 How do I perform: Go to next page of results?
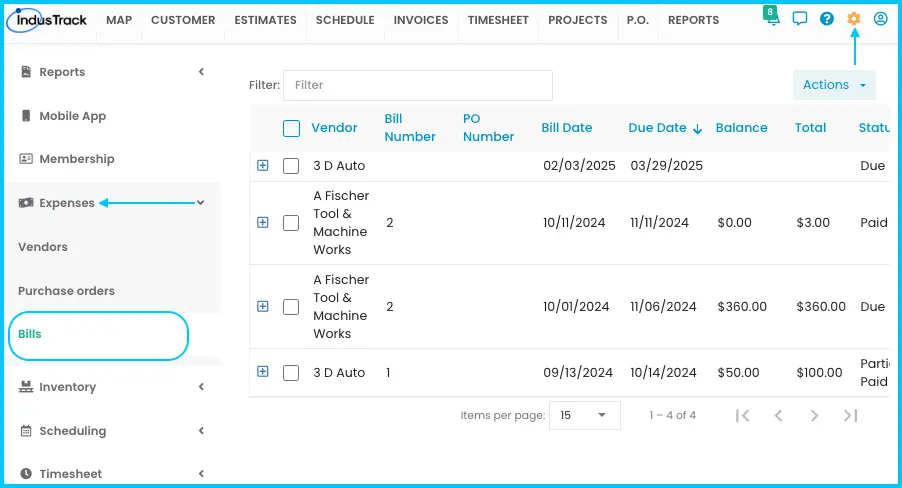tap(814, 415)
